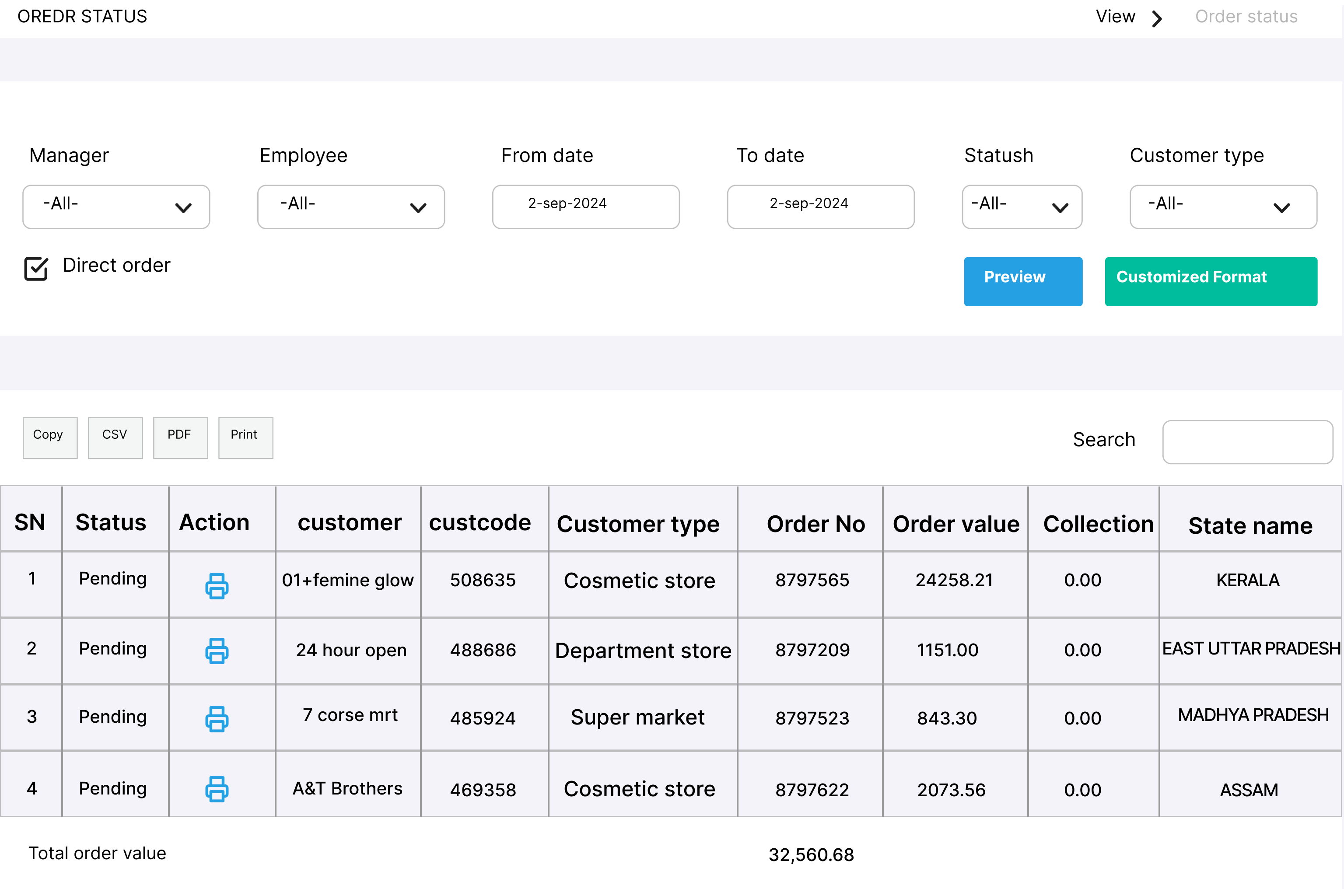Viewport: 1344px width, 896px height.
Task: Click order value '843.30'
Action: (947, 717)
